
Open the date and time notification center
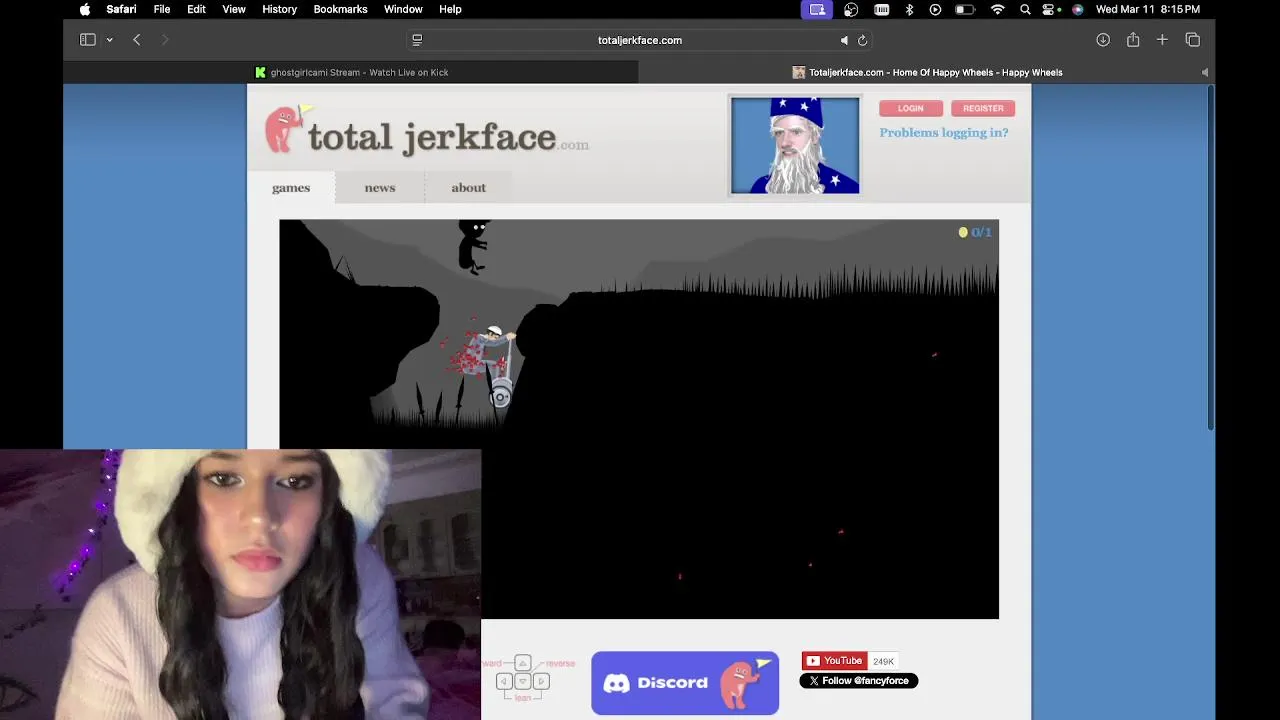pyautogui.click(x=1147, y=9)
